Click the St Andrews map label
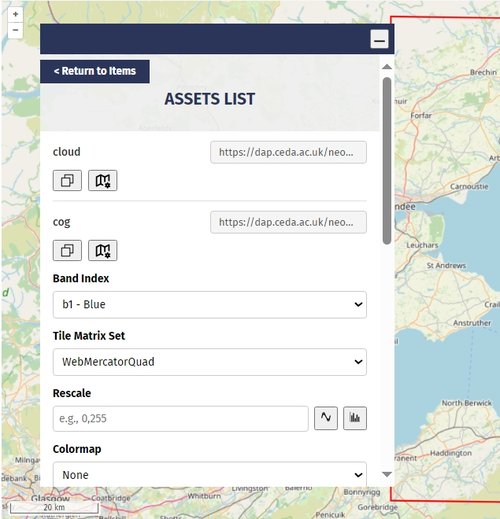 [x=446, y=266]
